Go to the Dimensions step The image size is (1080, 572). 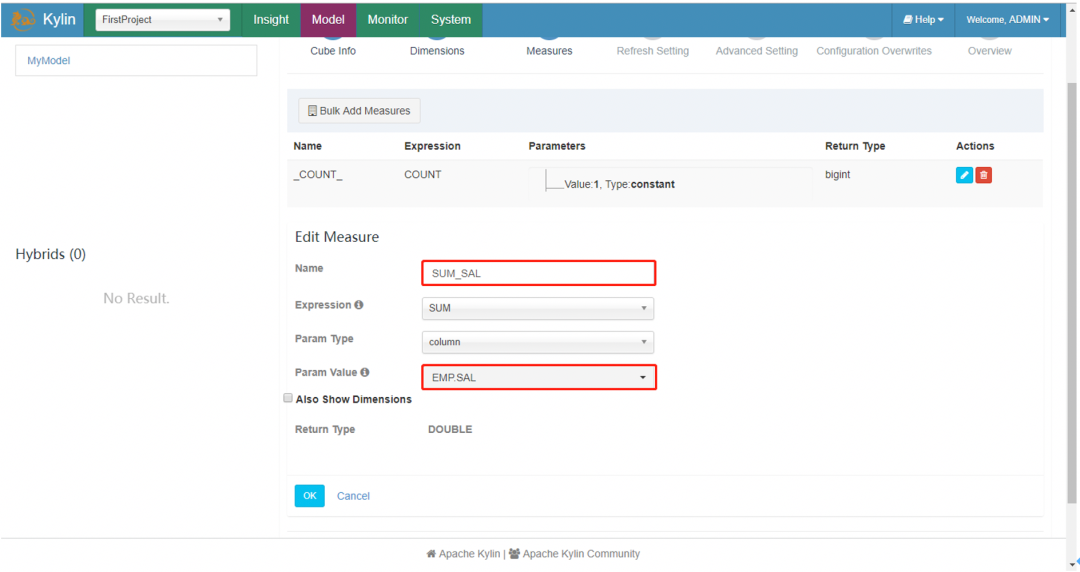(x=437, y=50)
